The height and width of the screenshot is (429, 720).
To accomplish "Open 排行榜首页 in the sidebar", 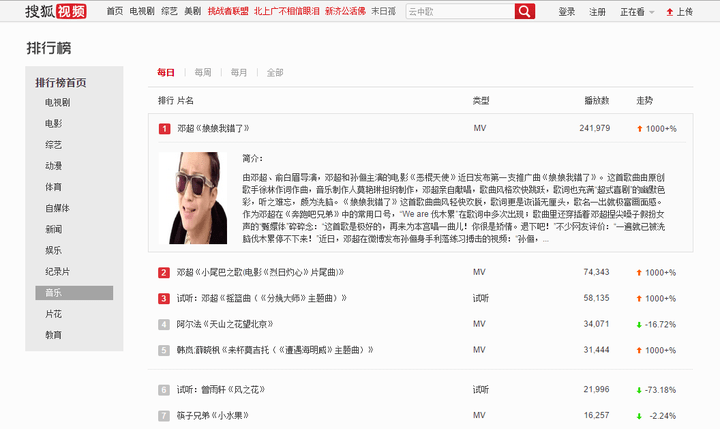I will click(x=61, y=83).
